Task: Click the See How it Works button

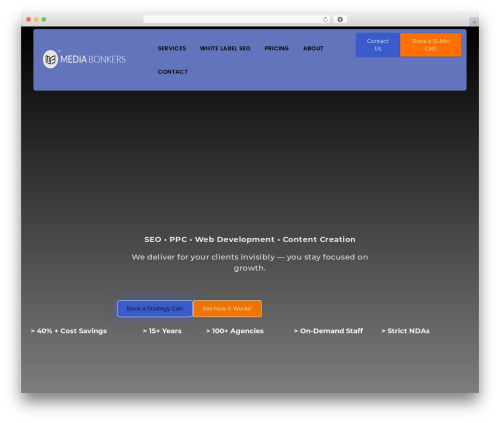Action: click(x=227, y=309)
